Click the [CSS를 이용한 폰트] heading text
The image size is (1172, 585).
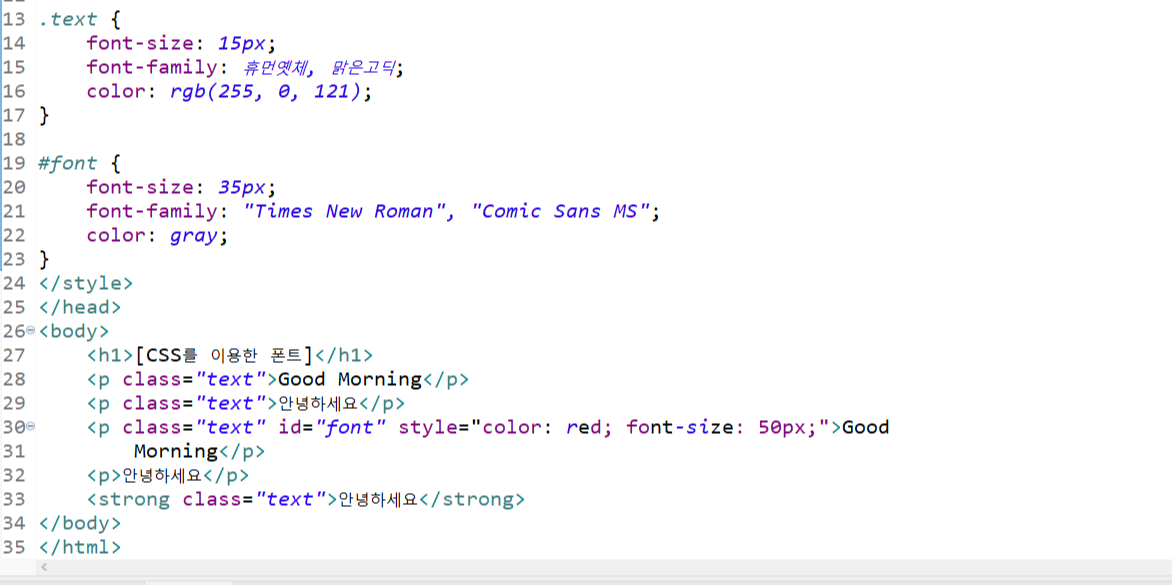223,354
